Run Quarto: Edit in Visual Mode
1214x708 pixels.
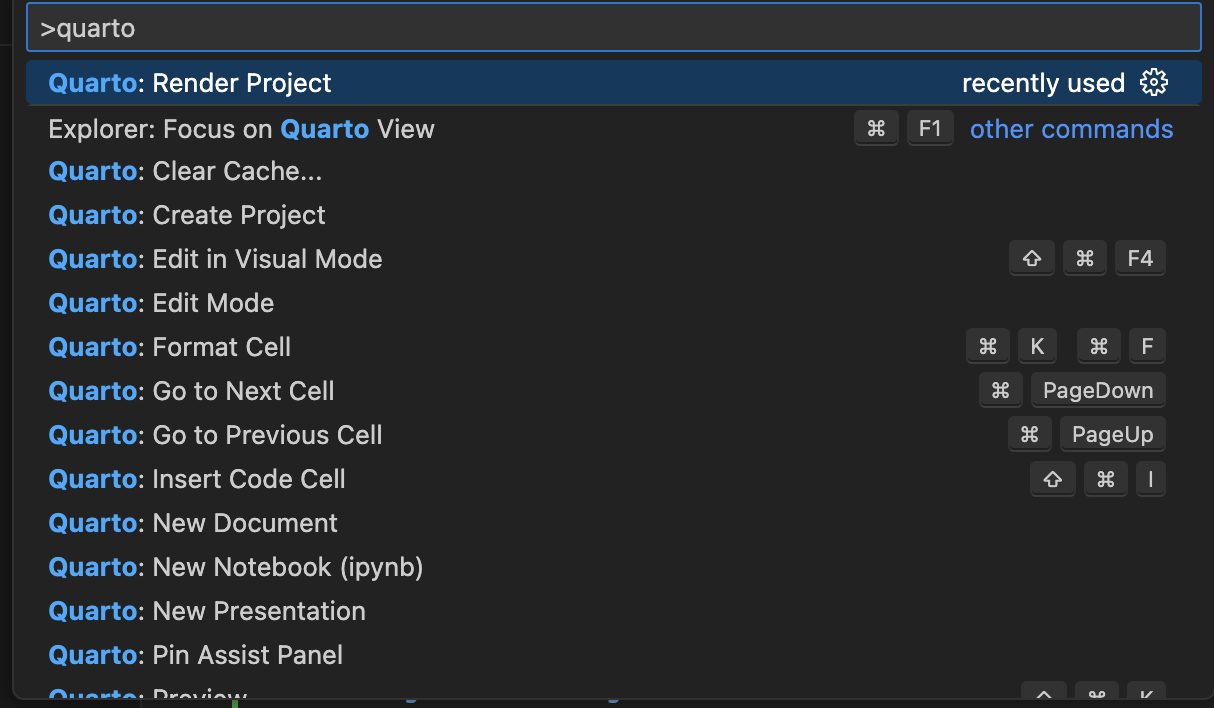click(613, 260)
